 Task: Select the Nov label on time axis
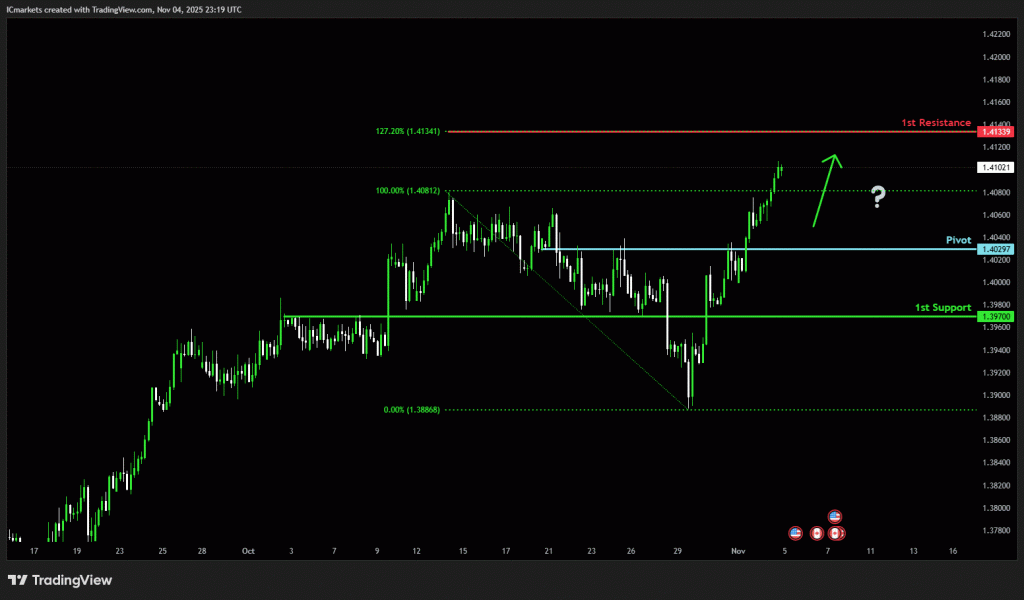tap(738, 551)
